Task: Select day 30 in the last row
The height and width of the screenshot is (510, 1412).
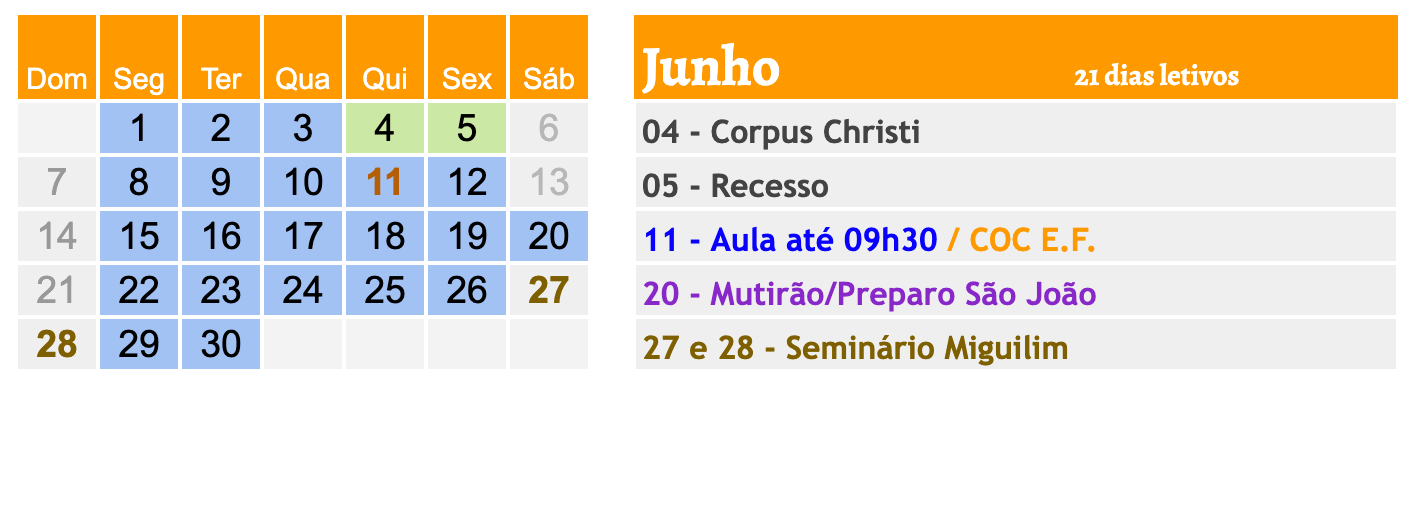Action: 221,345
